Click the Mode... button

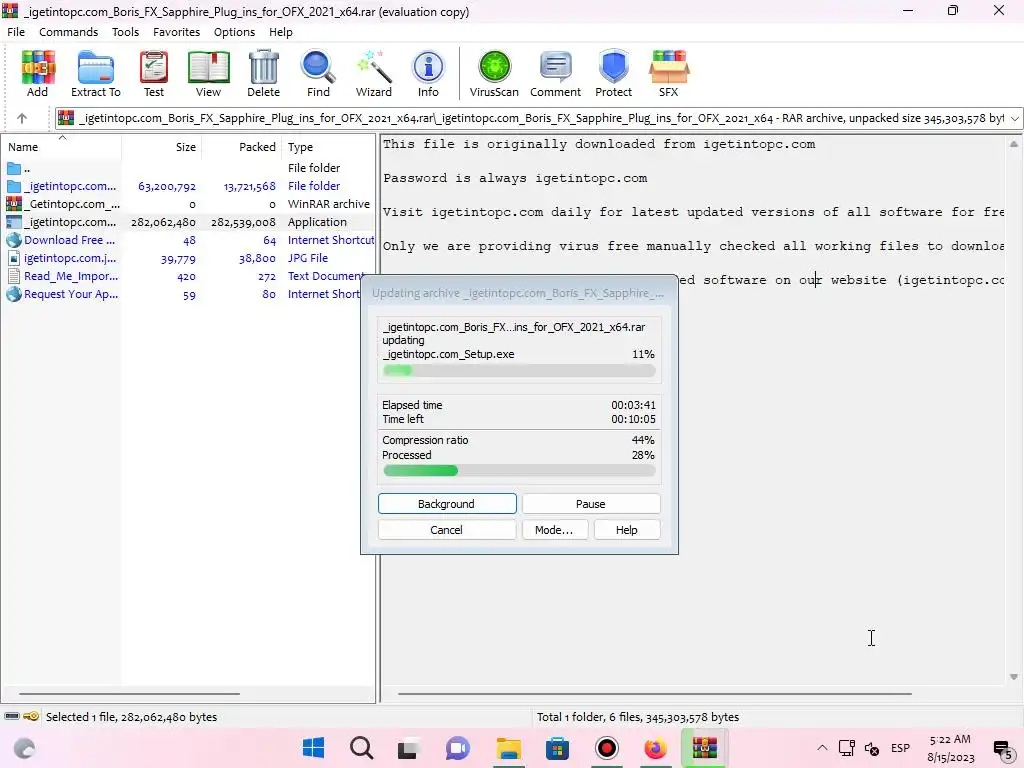pyautogui.click(x=554, y=530)
